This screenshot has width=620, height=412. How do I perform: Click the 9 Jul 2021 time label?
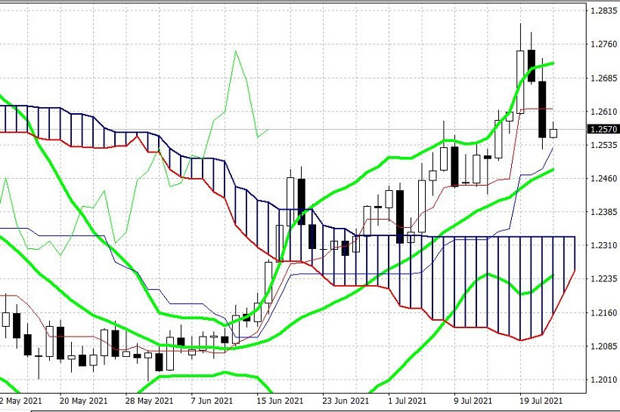[473, 401]
